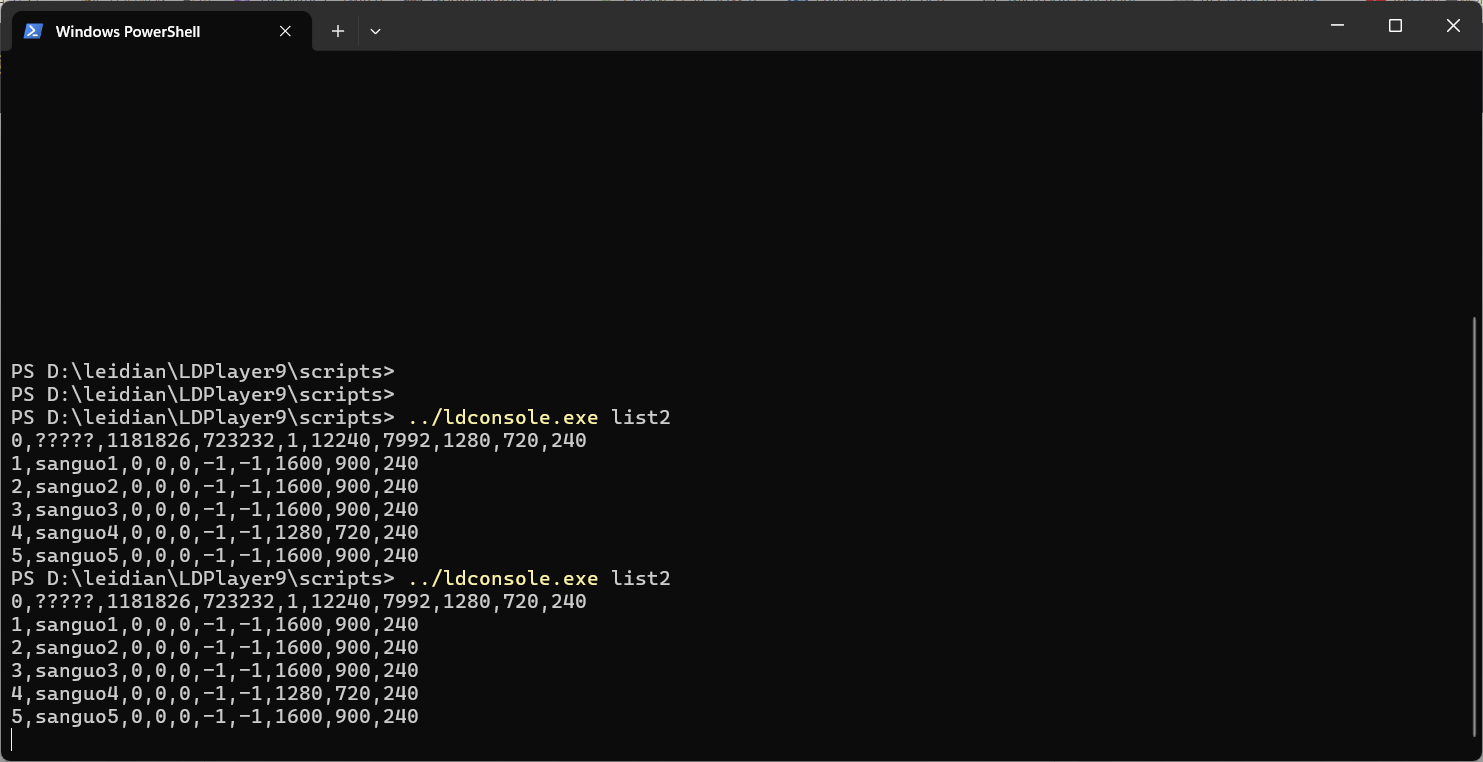Minimize the terminal window
Viewport: 1483px width, 762px height.
(1337, 26)
